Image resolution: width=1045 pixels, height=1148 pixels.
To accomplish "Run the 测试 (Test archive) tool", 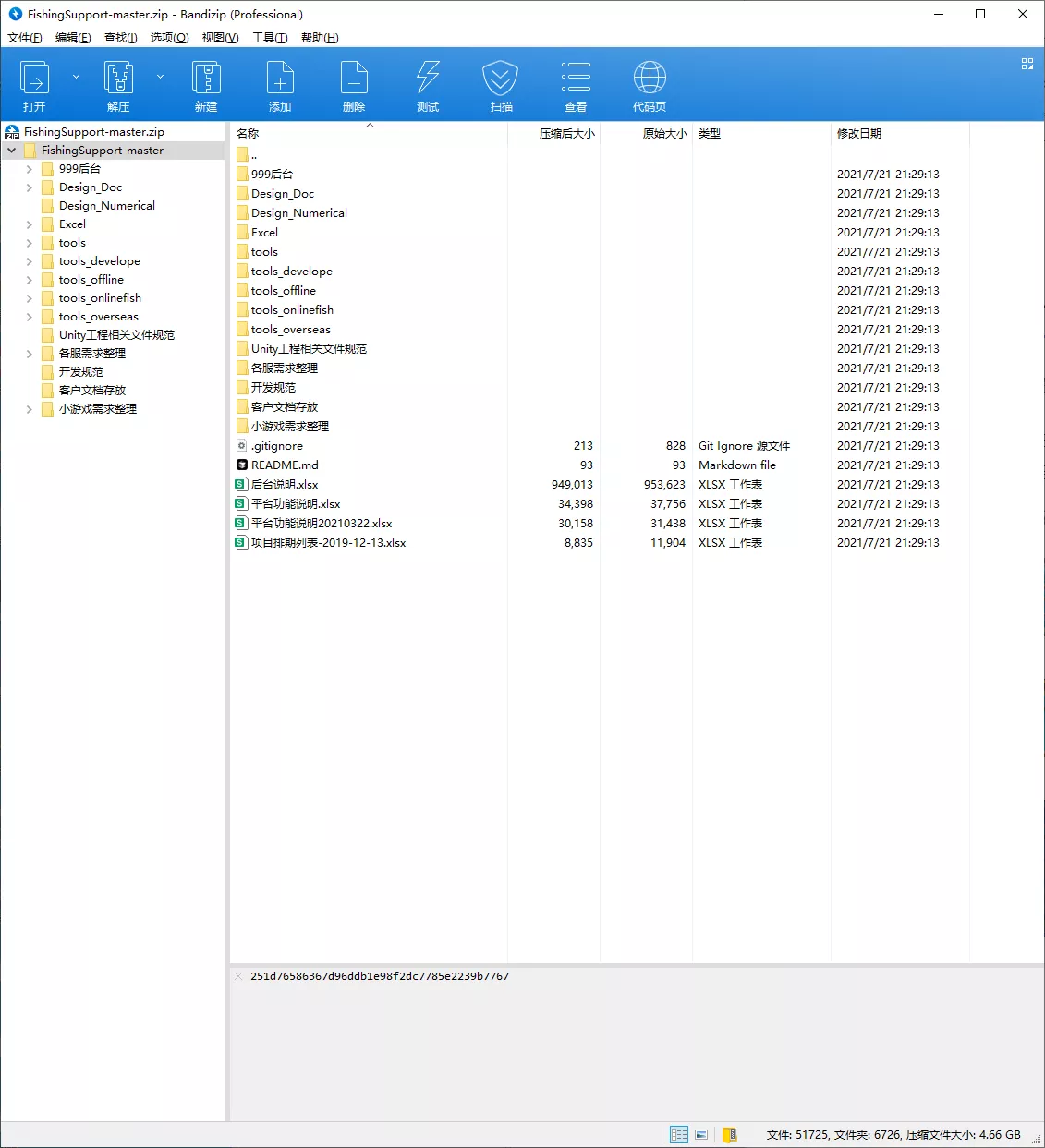I will [427, 83].
